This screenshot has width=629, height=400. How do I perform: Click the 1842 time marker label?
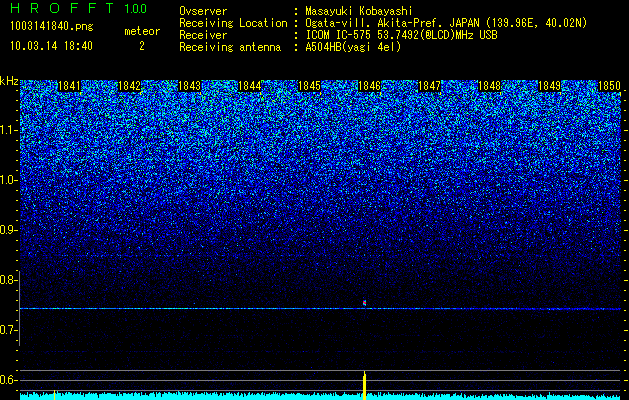click(130, 86)
